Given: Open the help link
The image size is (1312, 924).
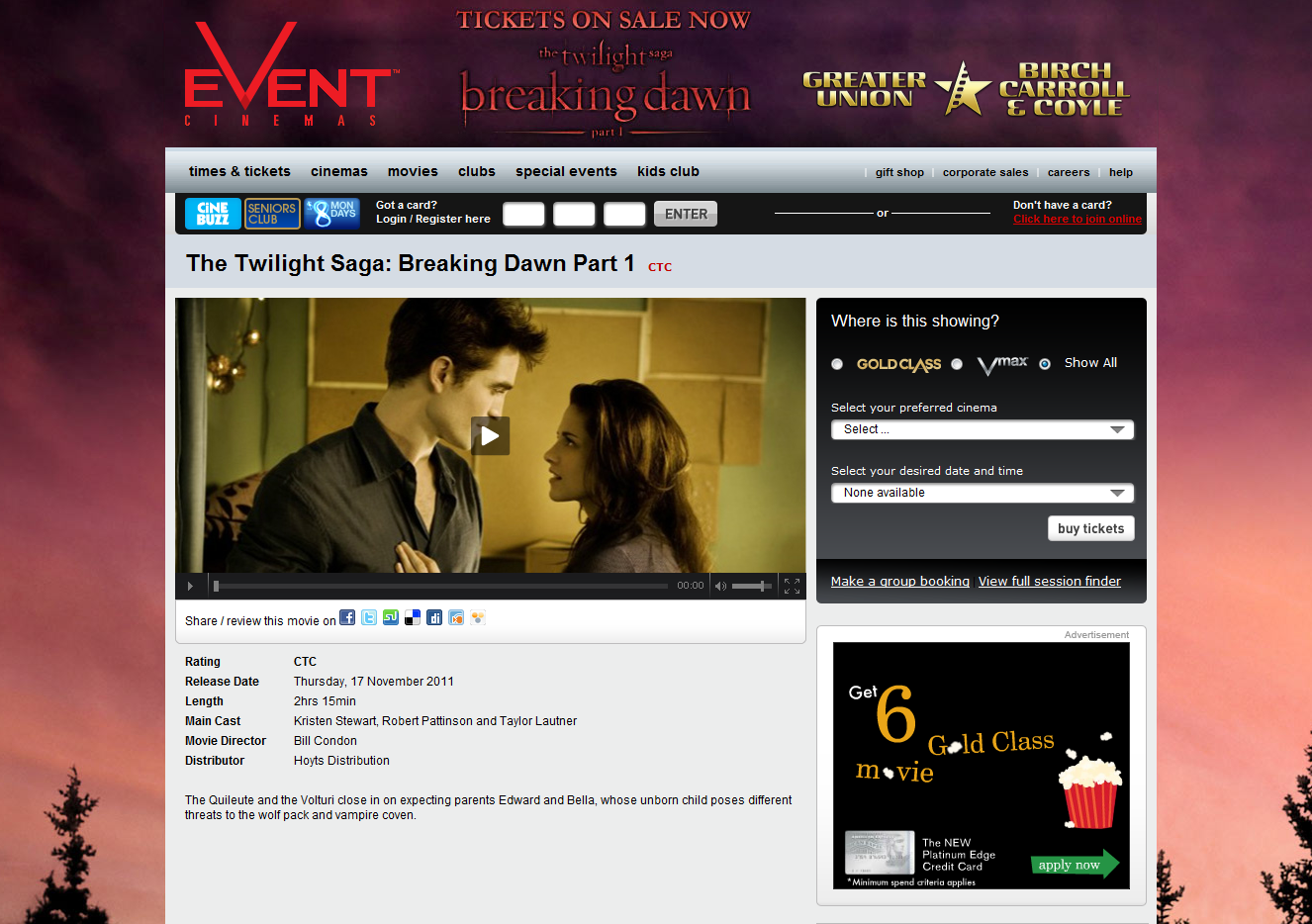Looking at the screenshot, I should point(1121,172).
